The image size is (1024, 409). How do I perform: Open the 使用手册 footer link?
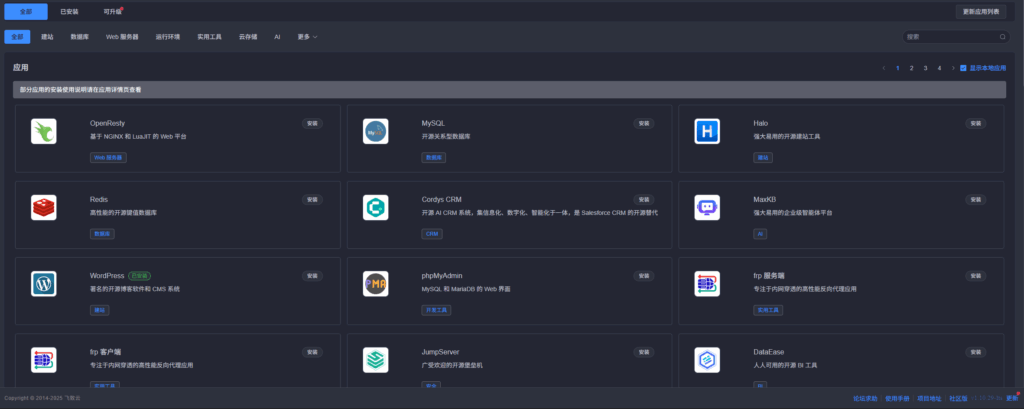coord(896,397)
